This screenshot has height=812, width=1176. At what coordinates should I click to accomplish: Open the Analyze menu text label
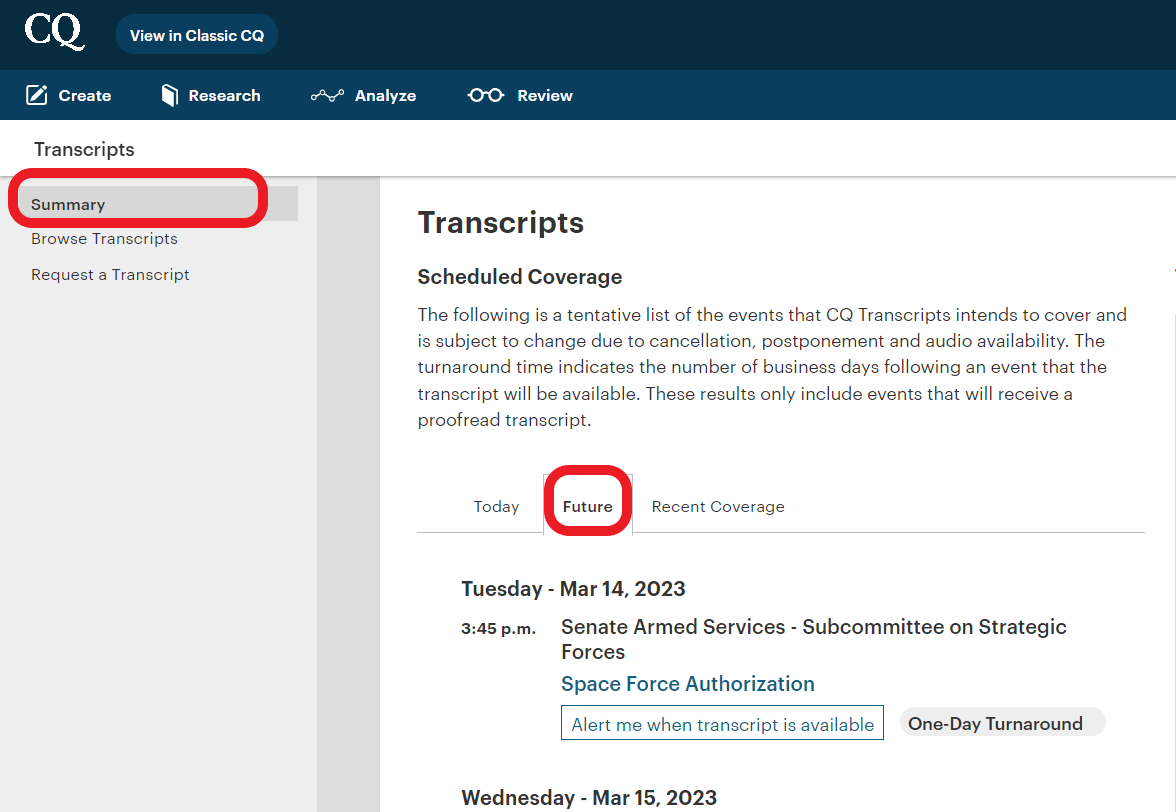385,96
